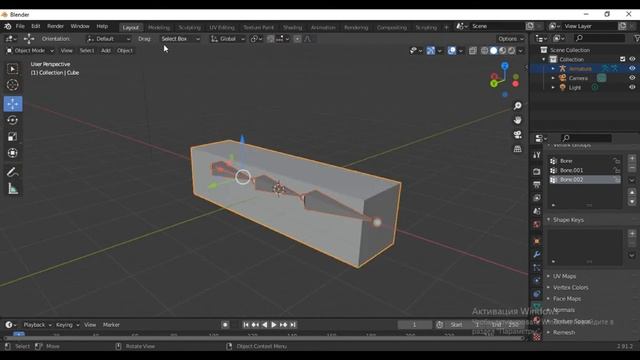Open the Options dropdown
This screenshot has height=360, width=640.
coord(511,39)
